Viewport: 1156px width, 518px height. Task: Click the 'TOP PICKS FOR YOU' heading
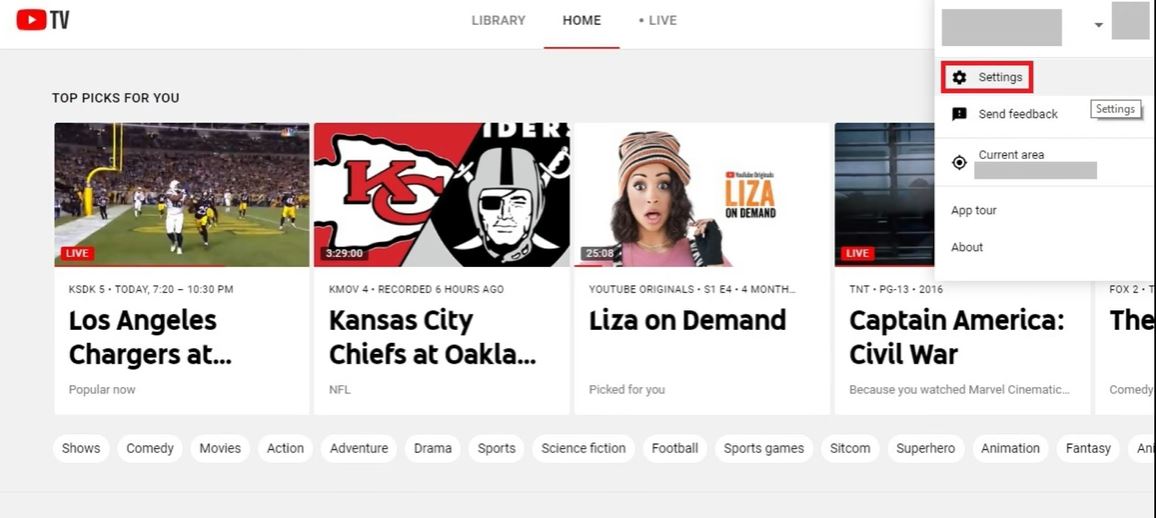[x=116, y=98]
